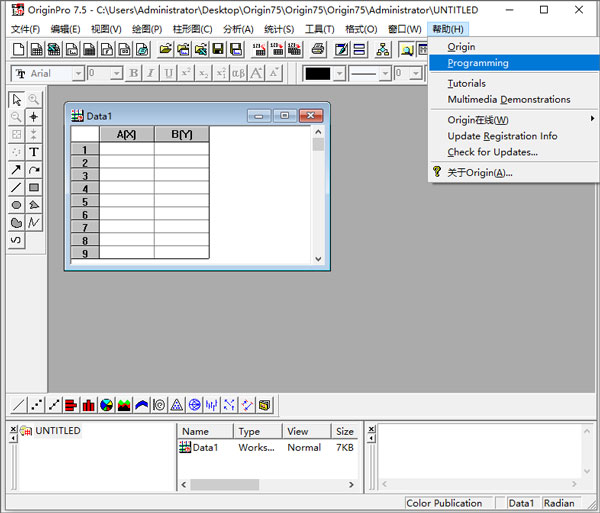Select the Curved Arrow tool
600x513 pixels.
pos(34,169)
